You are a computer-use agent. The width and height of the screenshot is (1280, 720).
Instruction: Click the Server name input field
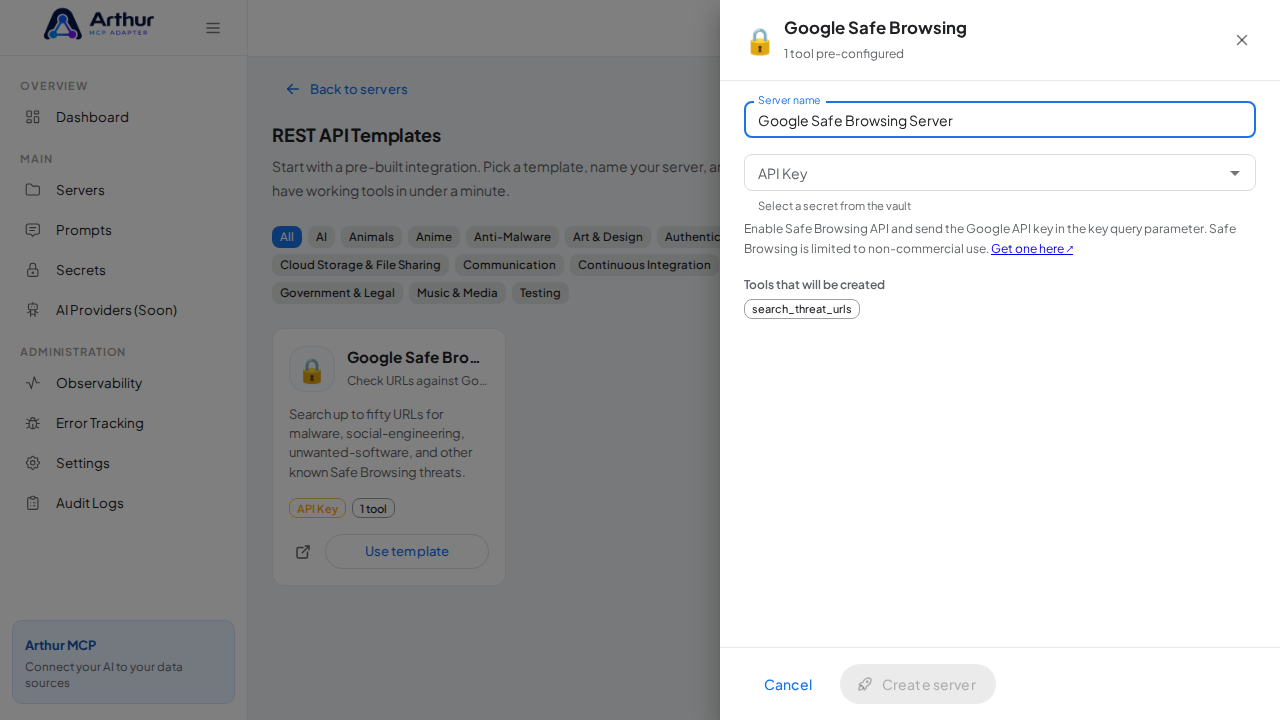(1000, 120)
